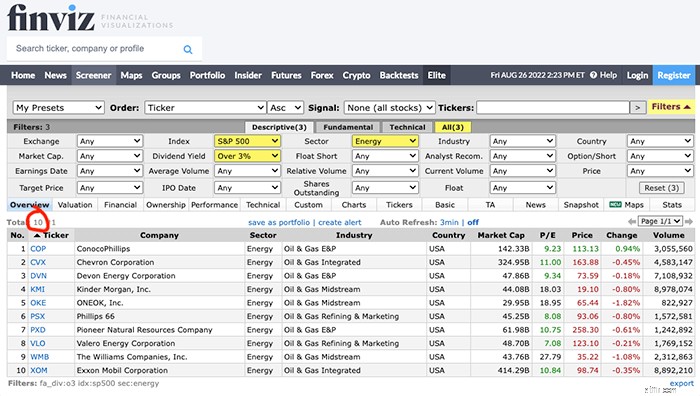Viewport: 700px width, 396px height.
Task: Open the Groups menu item
Action: tap(166, 75)
